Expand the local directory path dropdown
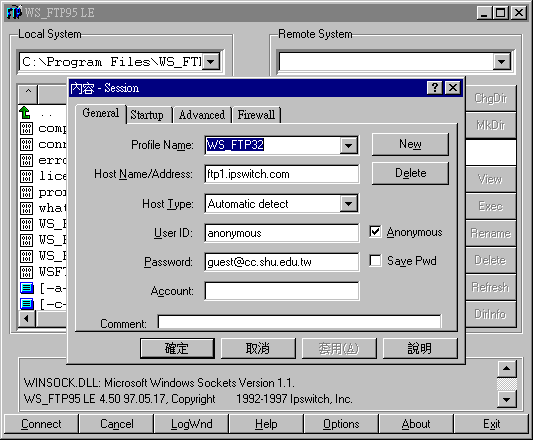 pos(211,62)
